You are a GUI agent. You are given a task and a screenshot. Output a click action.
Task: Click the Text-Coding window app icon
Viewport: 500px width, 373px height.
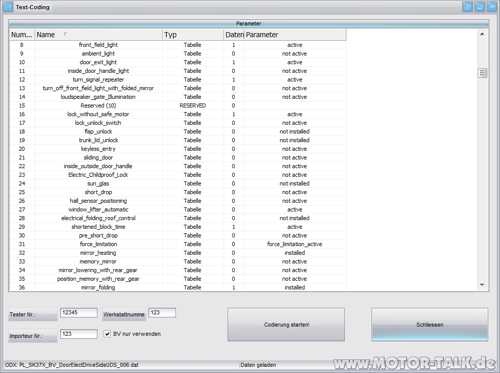(x=8, y=7)
